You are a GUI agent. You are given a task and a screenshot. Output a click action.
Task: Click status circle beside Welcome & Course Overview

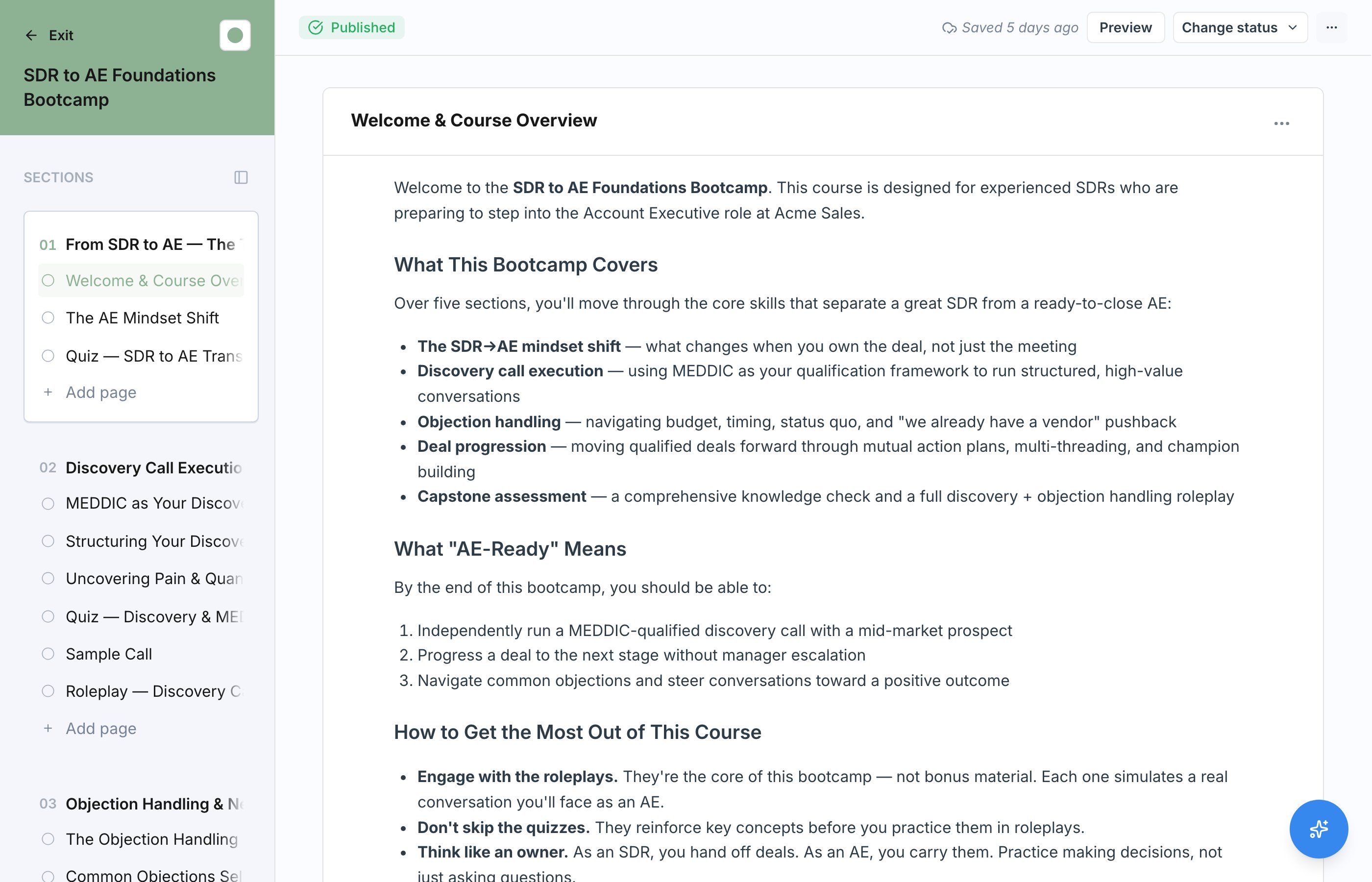coord(48,281)
